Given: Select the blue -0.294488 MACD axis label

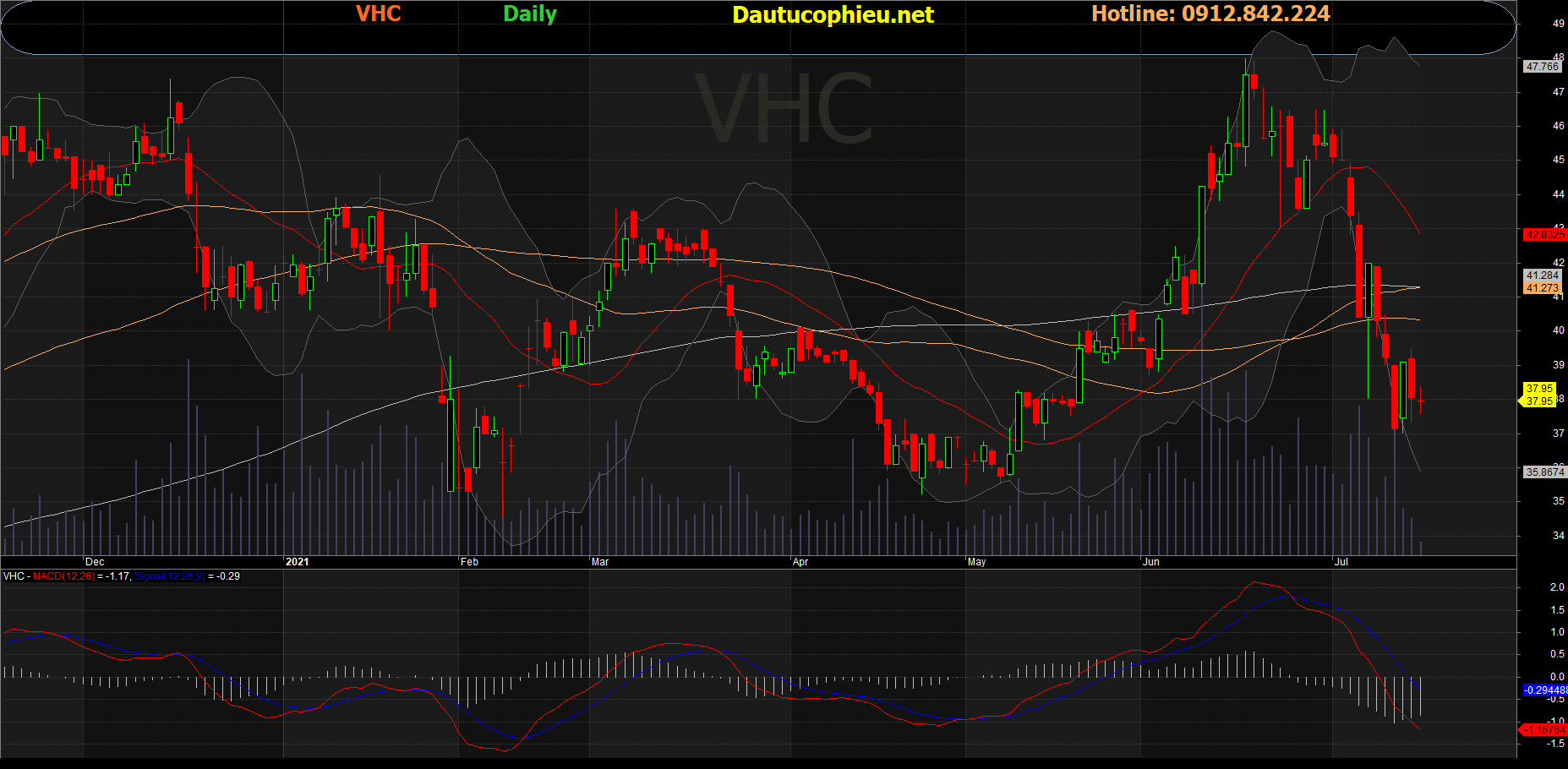Looking at the screenshot, I should point(1544,690).
